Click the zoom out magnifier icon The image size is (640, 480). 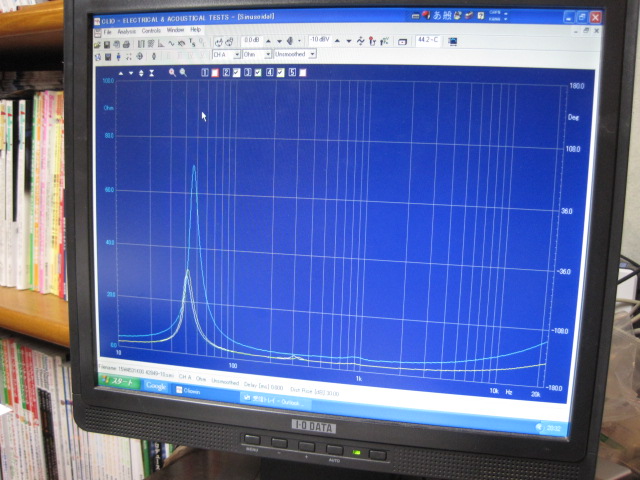click(183, 73)
